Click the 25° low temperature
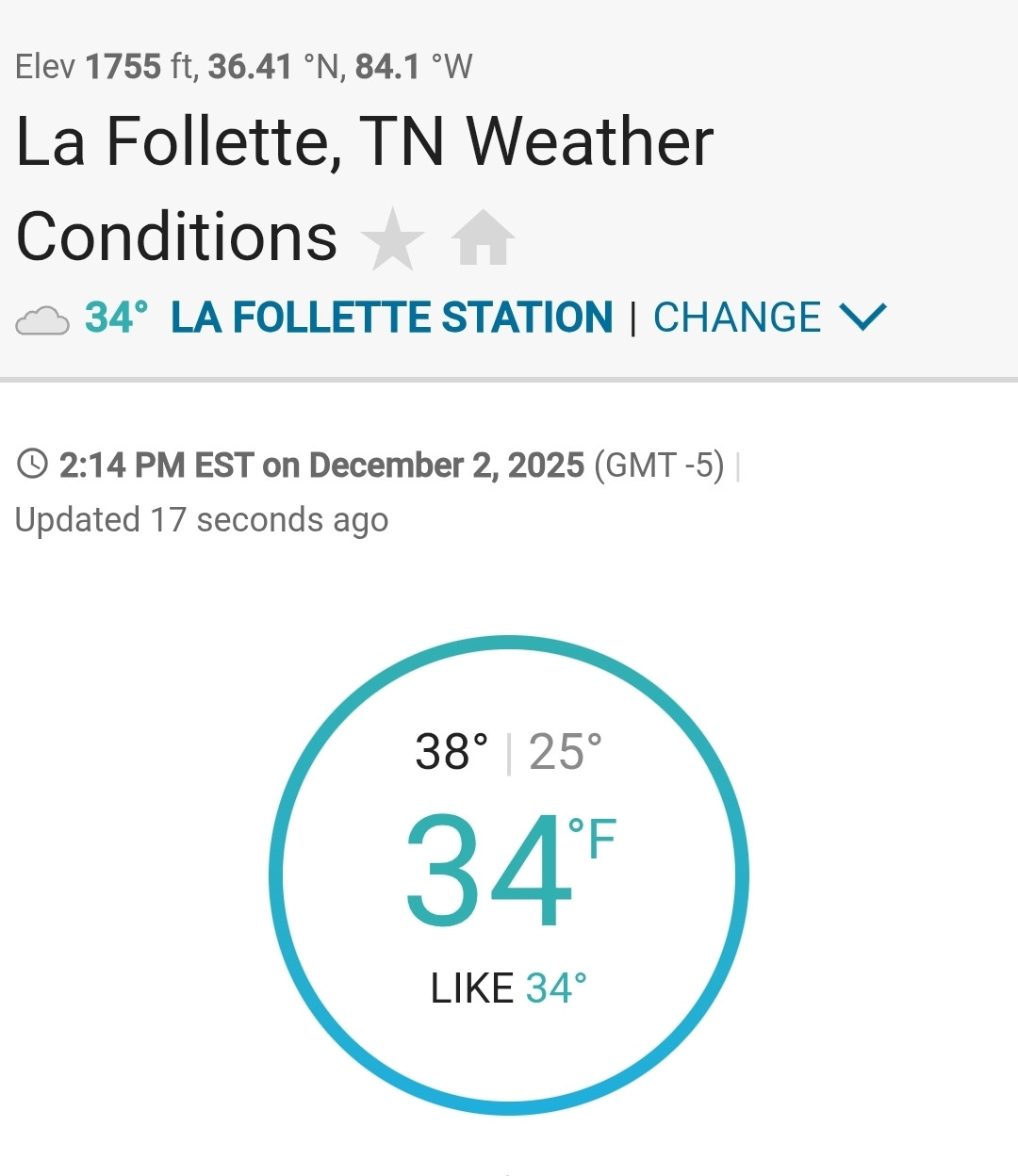 pyautogui.click(x=565, y=752)
